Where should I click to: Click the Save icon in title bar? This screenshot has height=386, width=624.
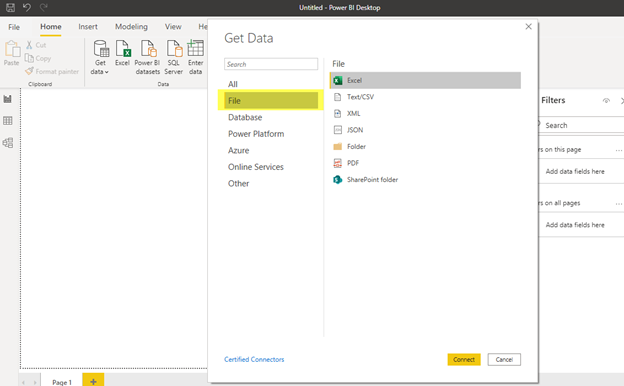tap(10, 7)
